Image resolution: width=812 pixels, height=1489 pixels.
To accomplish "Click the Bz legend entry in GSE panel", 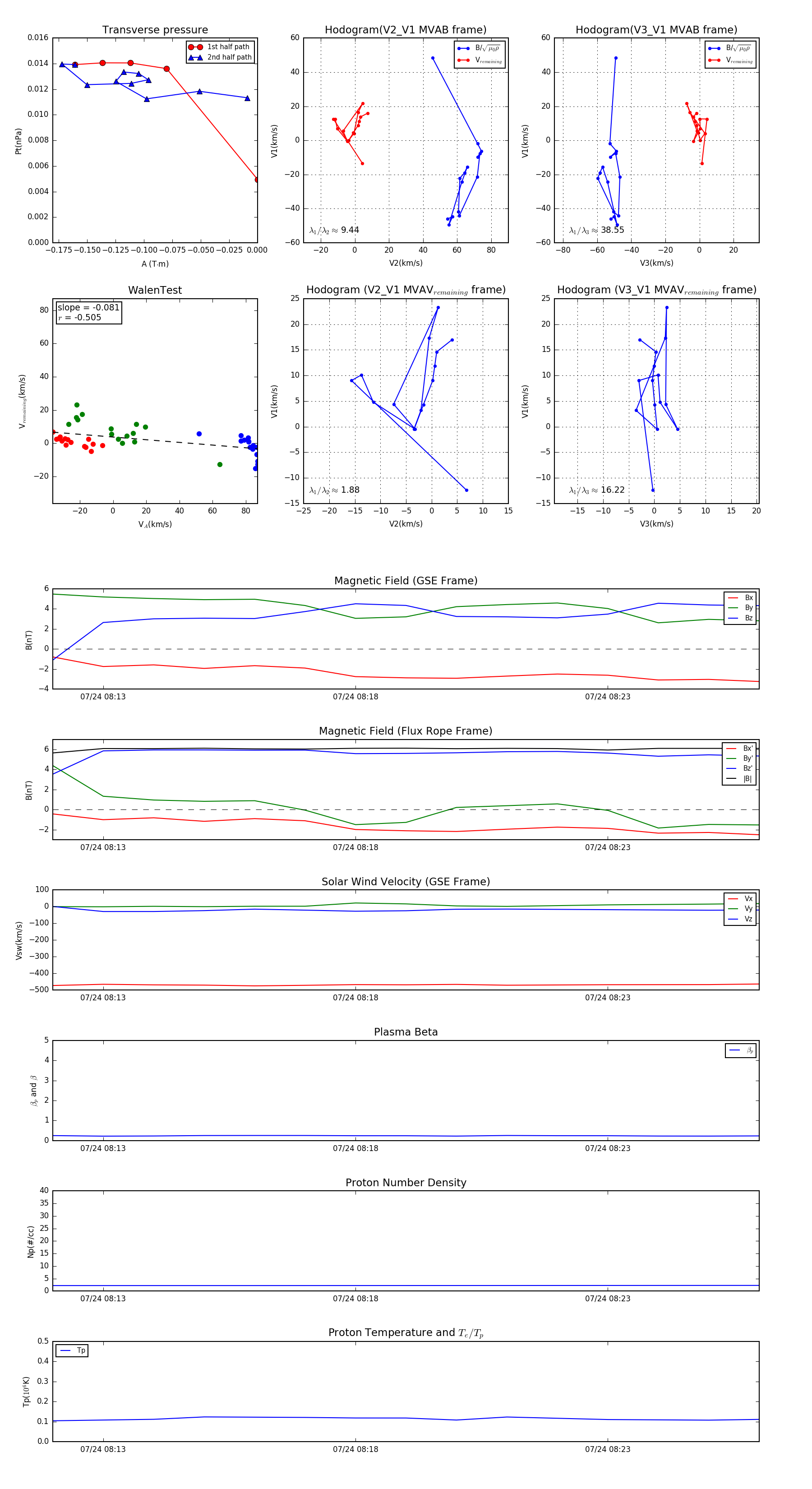I will pos(740,619).
